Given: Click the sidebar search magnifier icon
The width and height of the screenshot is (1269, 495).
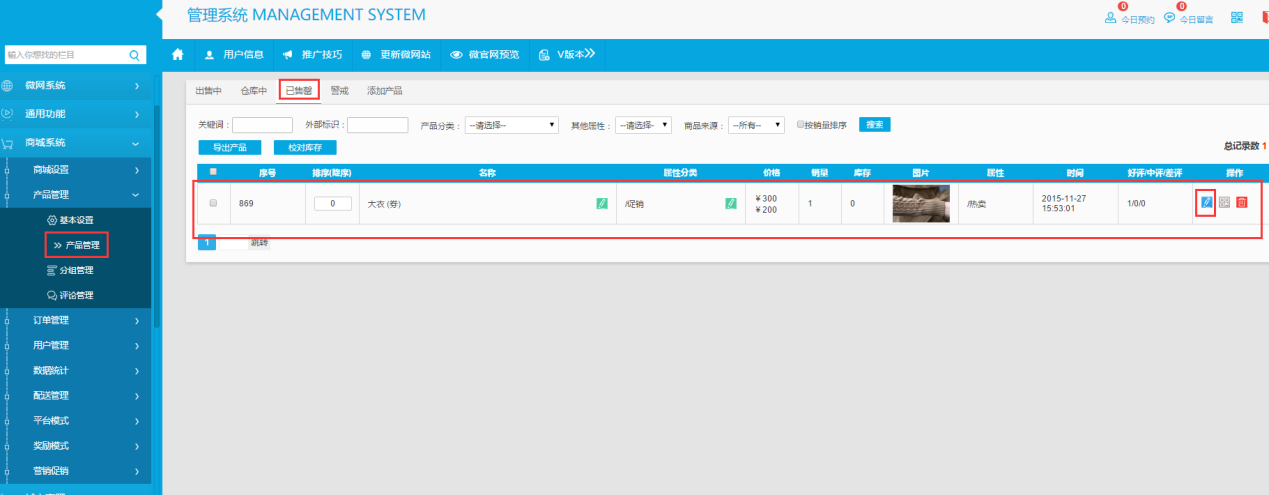Looking at the screenshot, I should point(135,54).
